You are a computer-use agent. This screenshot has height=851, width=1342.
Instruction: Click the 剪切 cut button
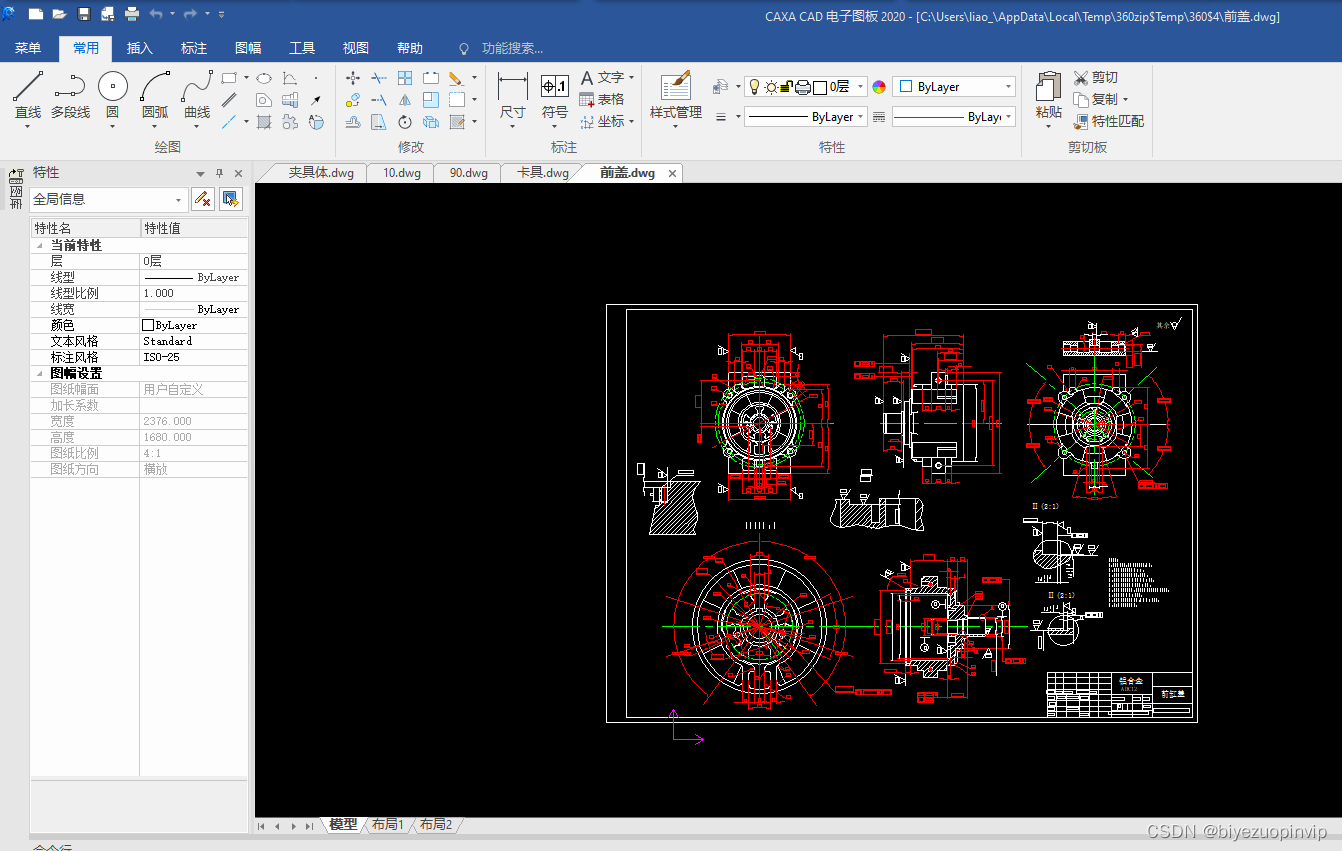point(1096,78)
